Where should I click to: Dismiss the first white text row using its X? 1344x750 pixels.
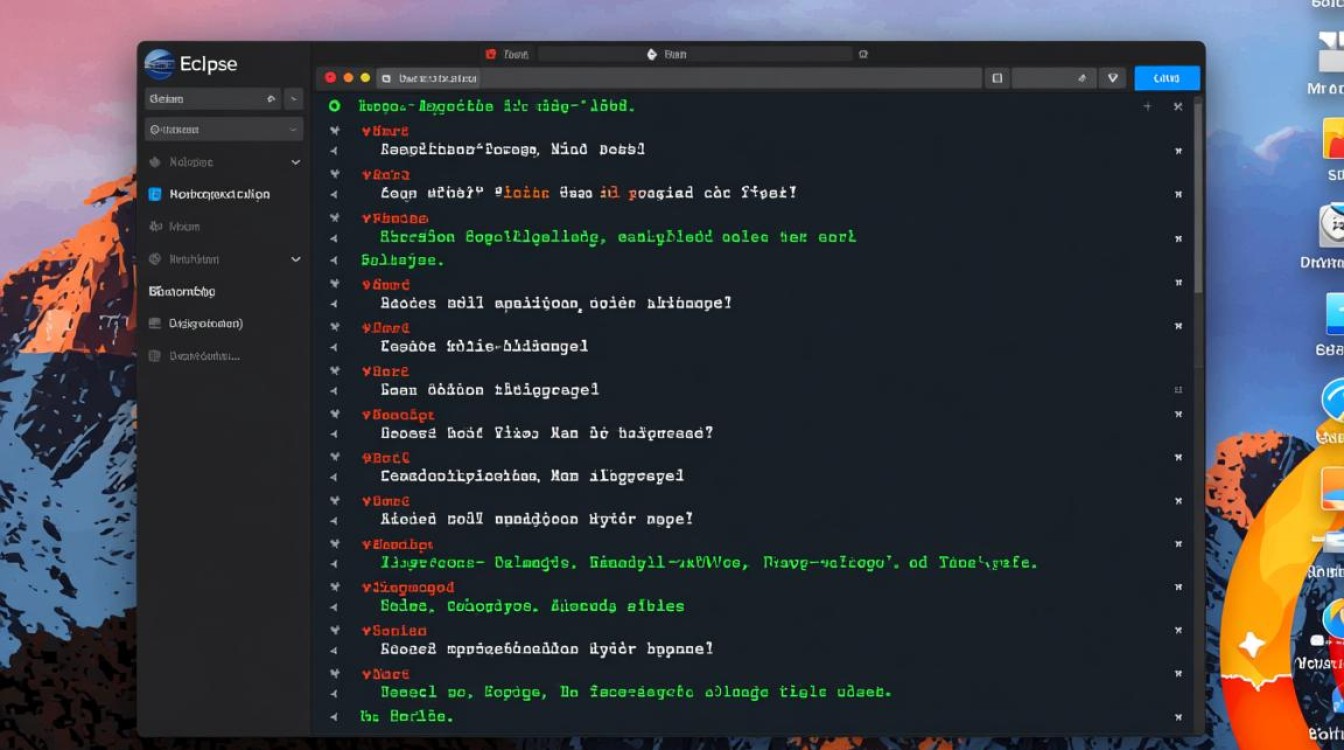coord(1178,151)
